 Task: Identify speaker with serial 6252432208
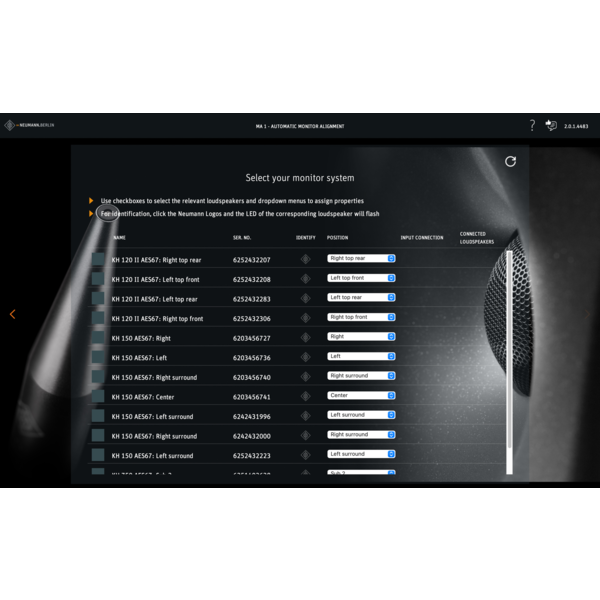point(305,279)
